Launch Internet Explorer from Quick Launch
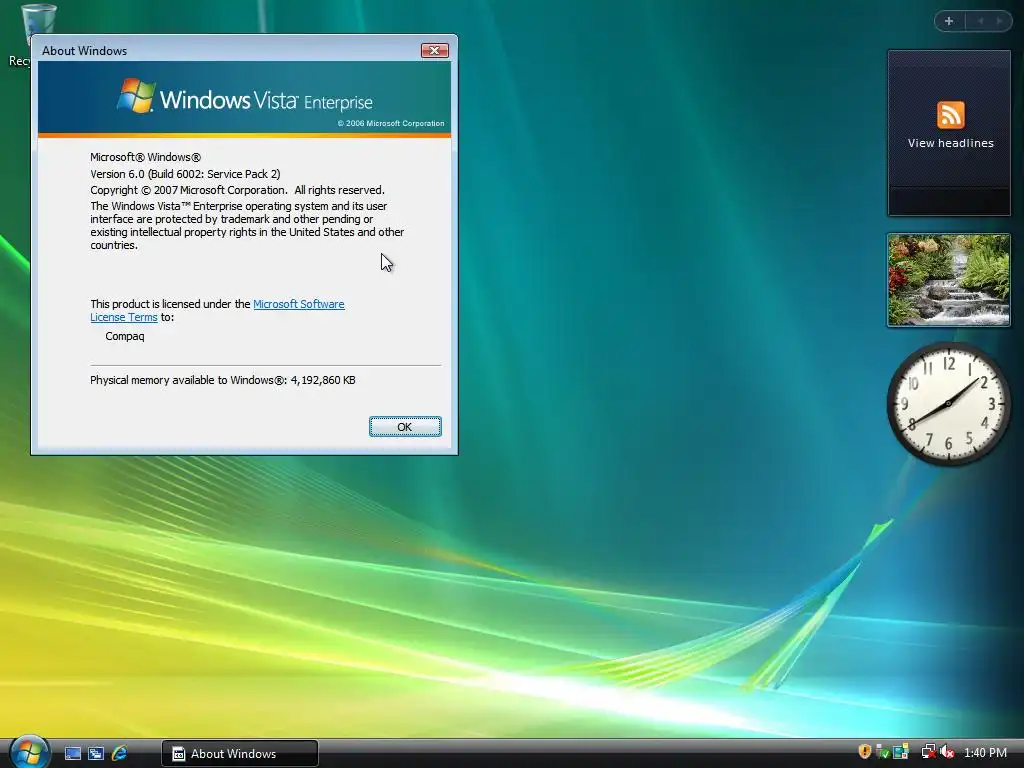This screenshot has height=768, width=1024. (x=120, y=753)
